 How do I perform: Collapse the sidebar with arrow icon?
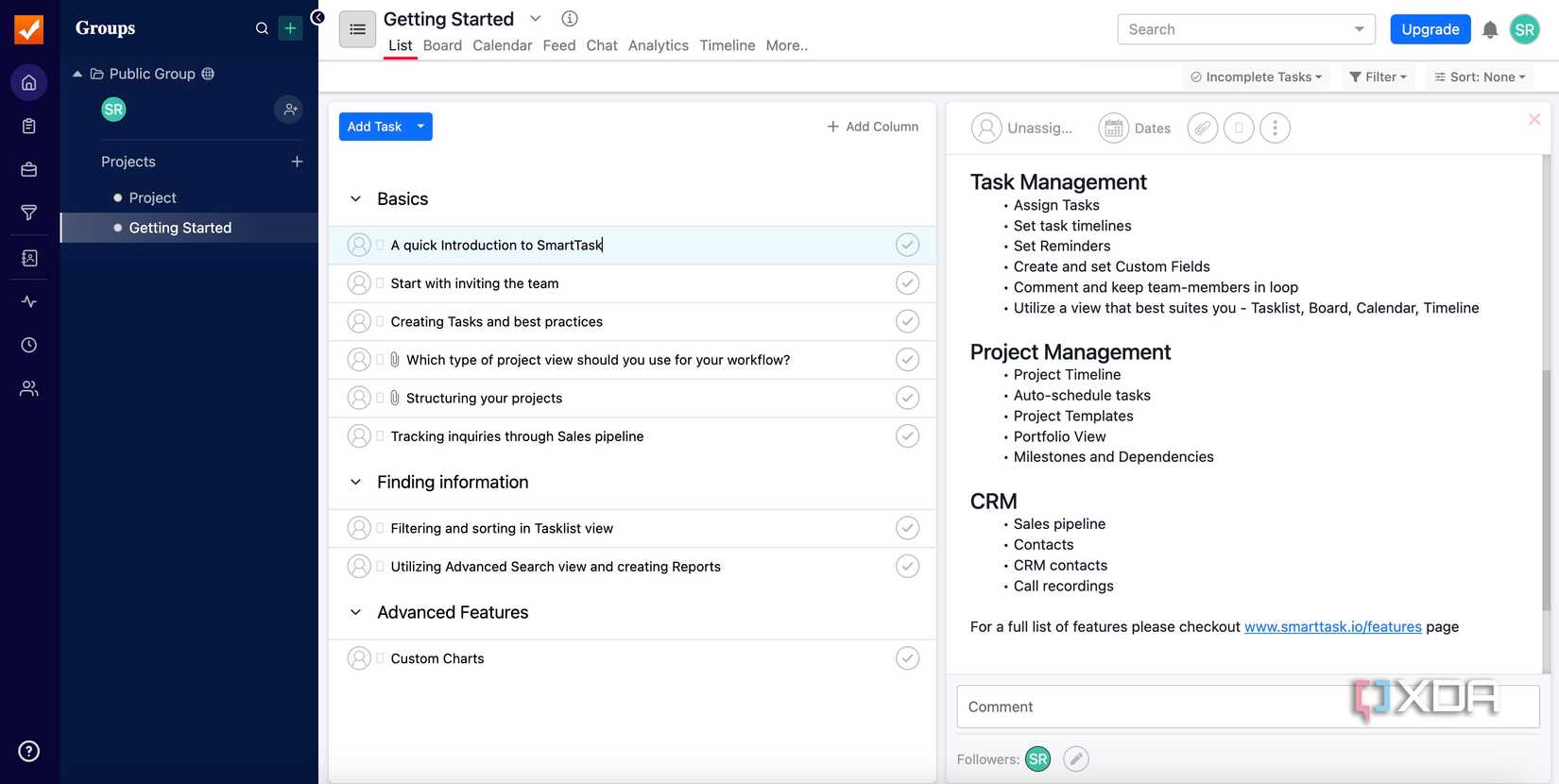pyautogui.click(x=318, y=17)
